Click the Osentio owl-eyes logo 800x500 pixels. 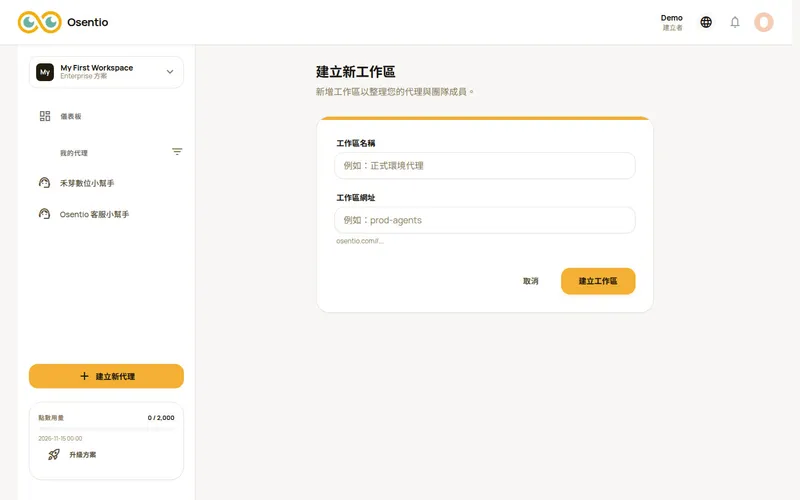point(40,22)
